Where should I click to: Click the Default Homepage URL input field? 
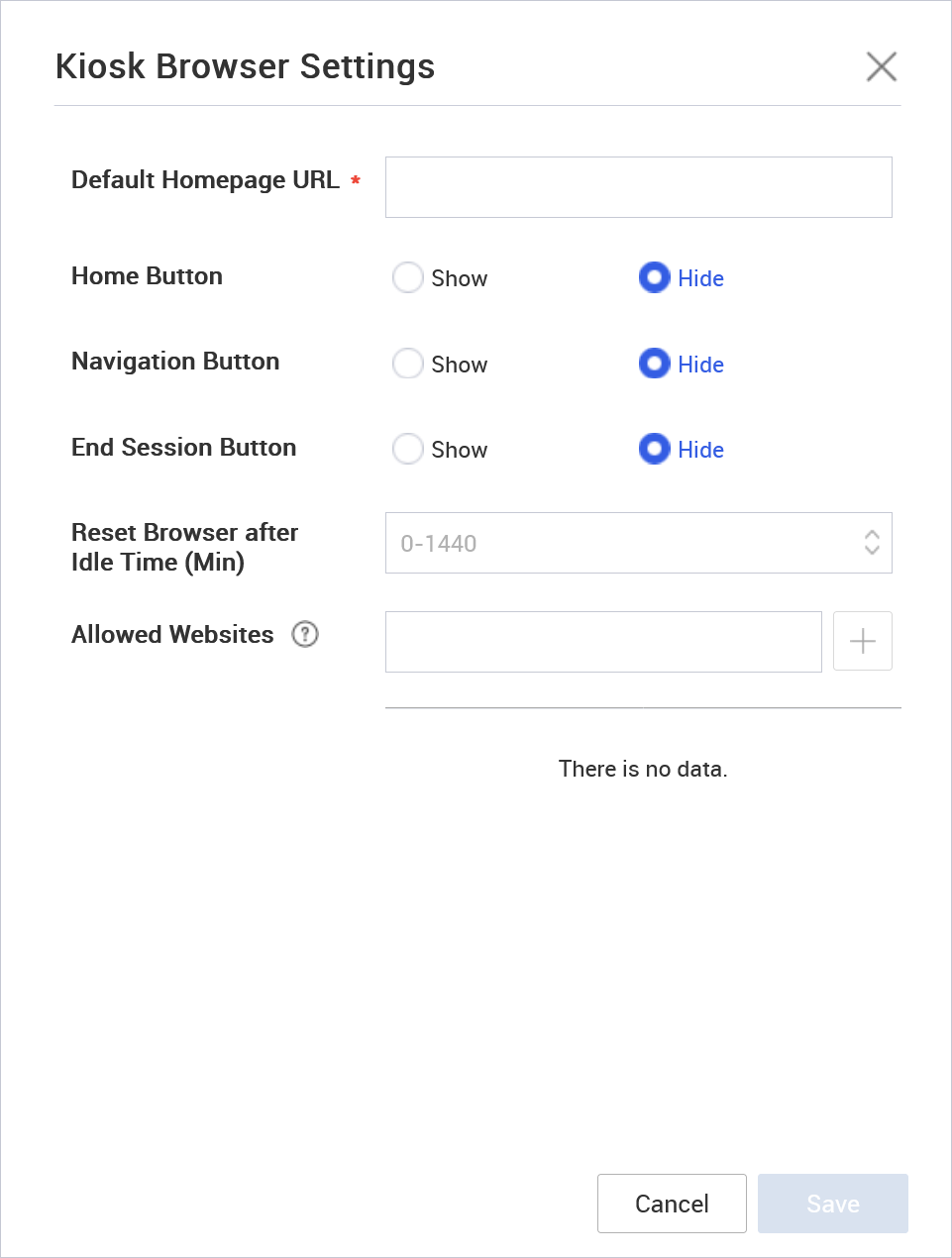[x=638, y=187]
